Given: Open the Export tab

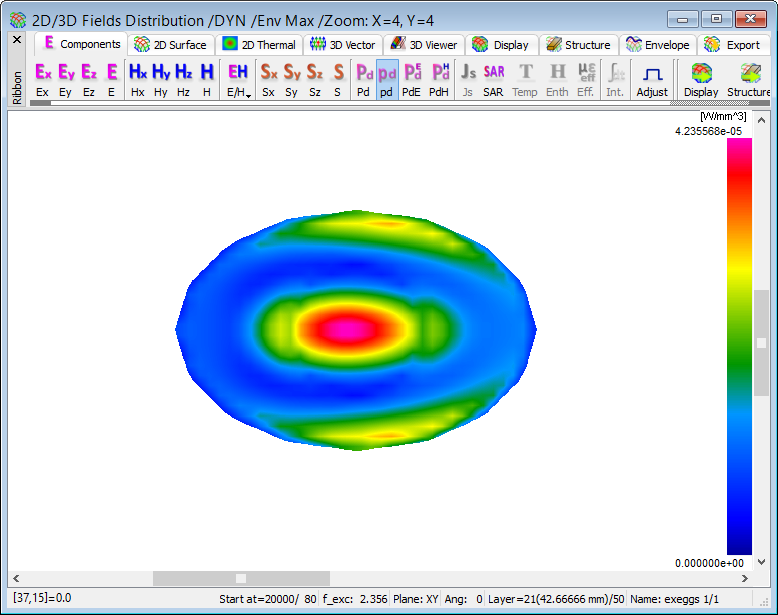Looking at the screenshot, I should 733,45.
